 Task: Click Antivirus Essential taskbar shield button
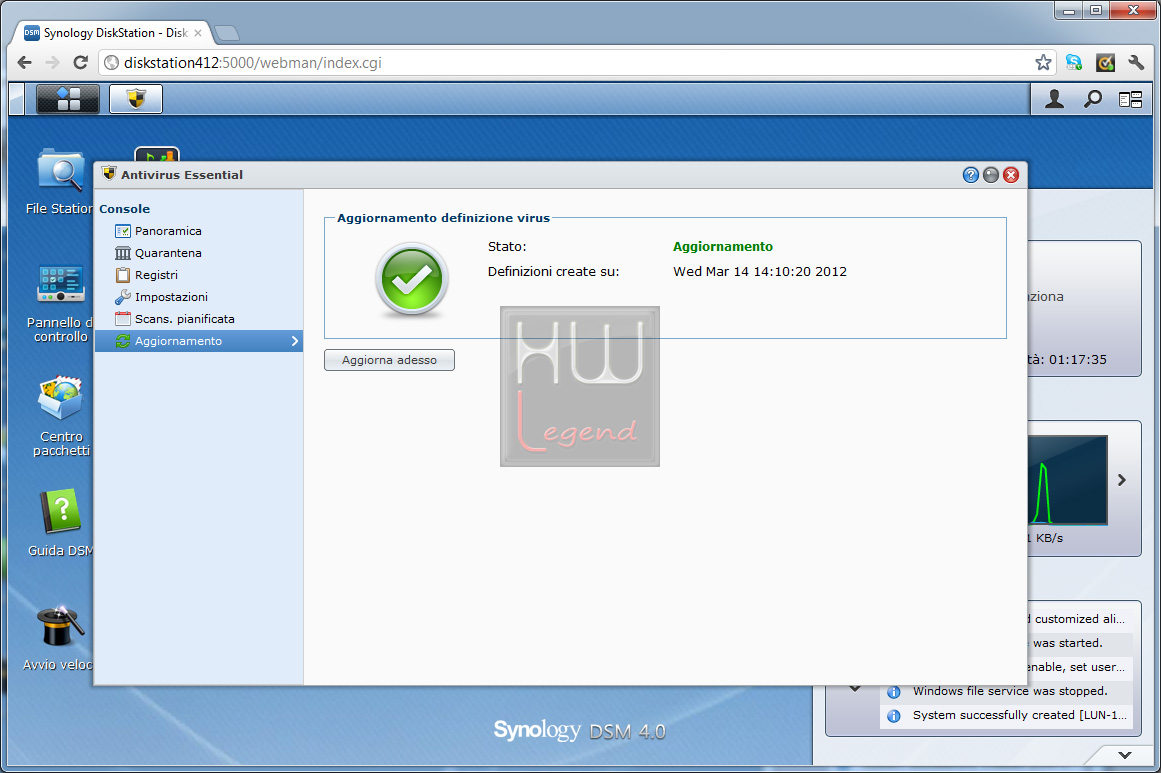pyautogui.click(x=135, y=98)
